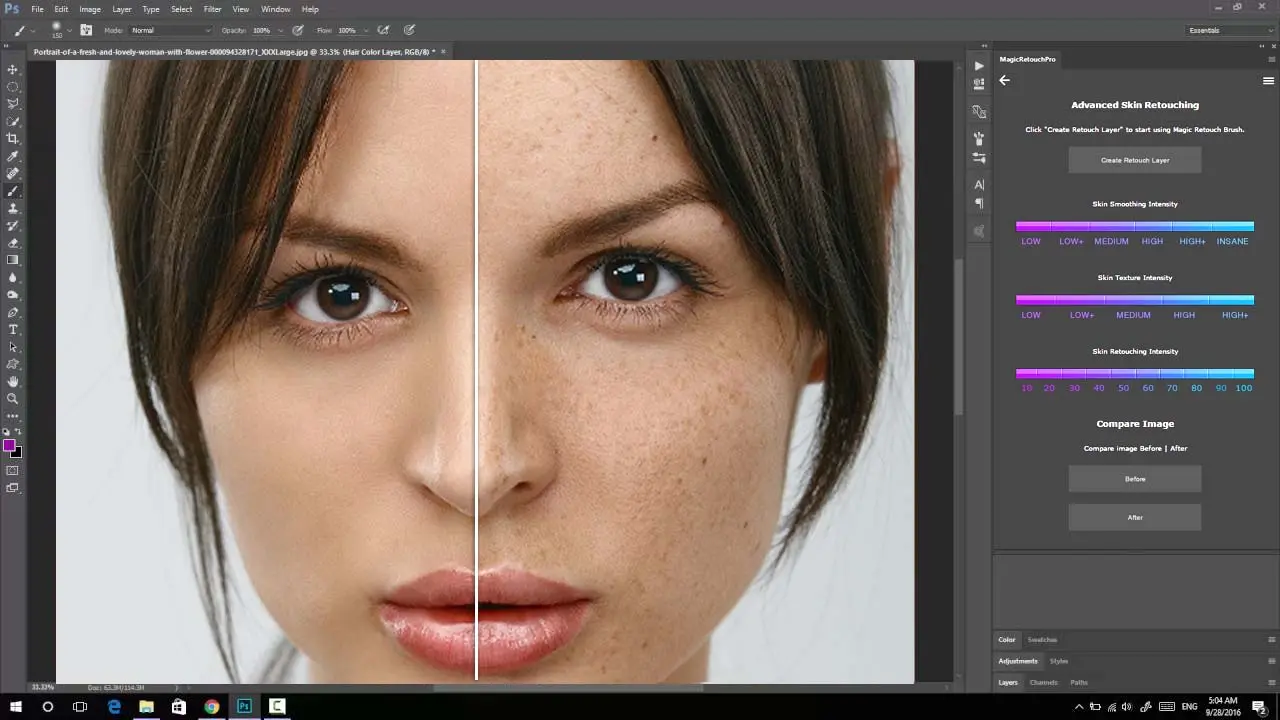
Task: Open the Character panel icon
Action: [979, 184]
